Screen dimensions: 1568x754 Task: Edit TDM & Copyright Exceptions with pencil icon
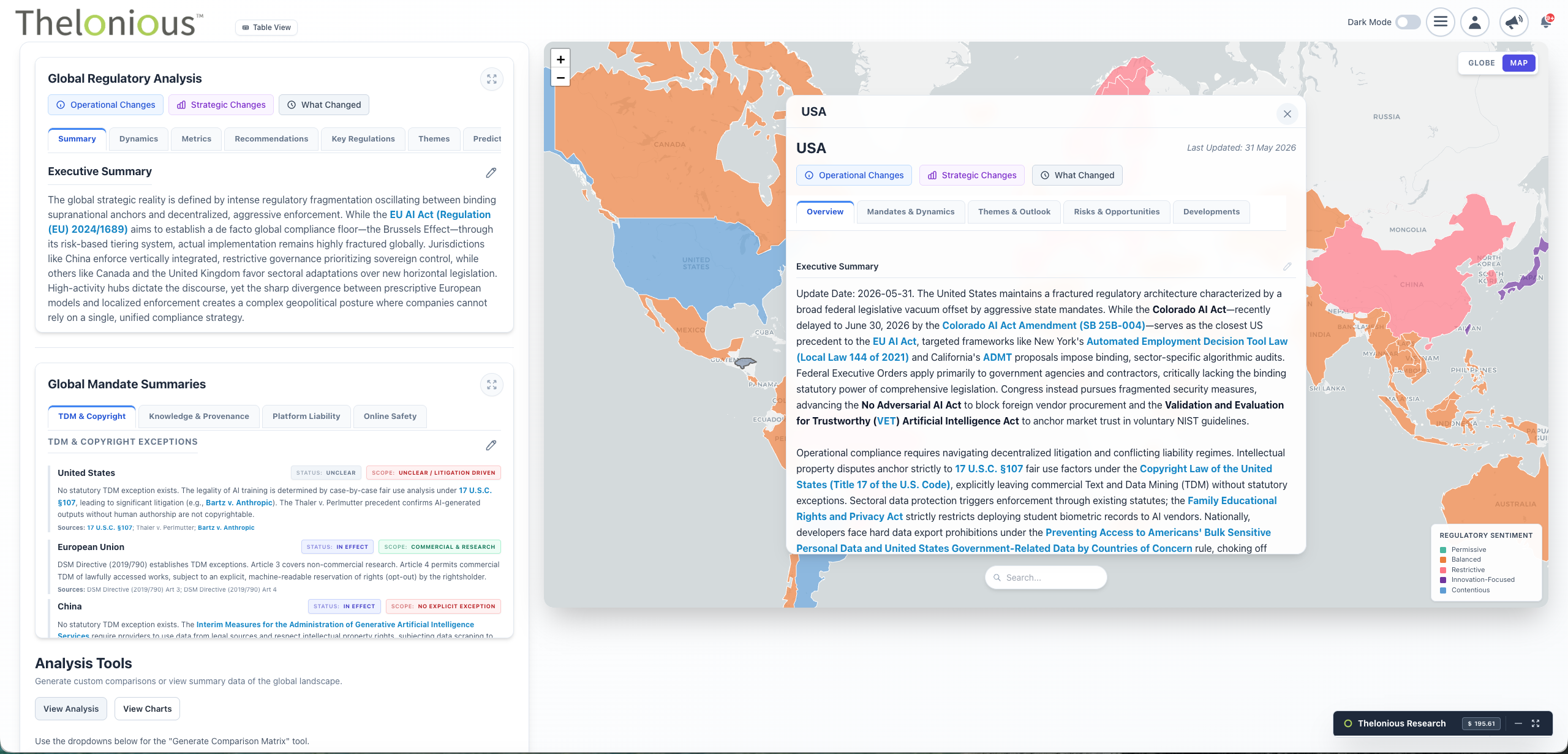pyautogui.click(x=491, y=445)
